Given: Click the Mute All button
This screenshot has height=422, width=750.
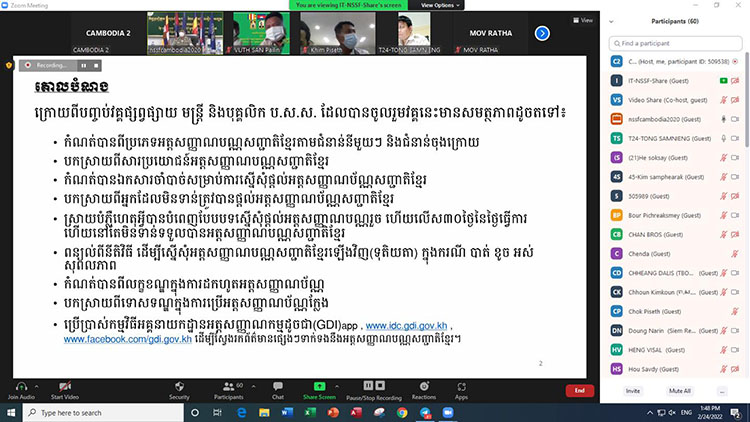Looking at the screenshot, I should [x=679, y=390].
